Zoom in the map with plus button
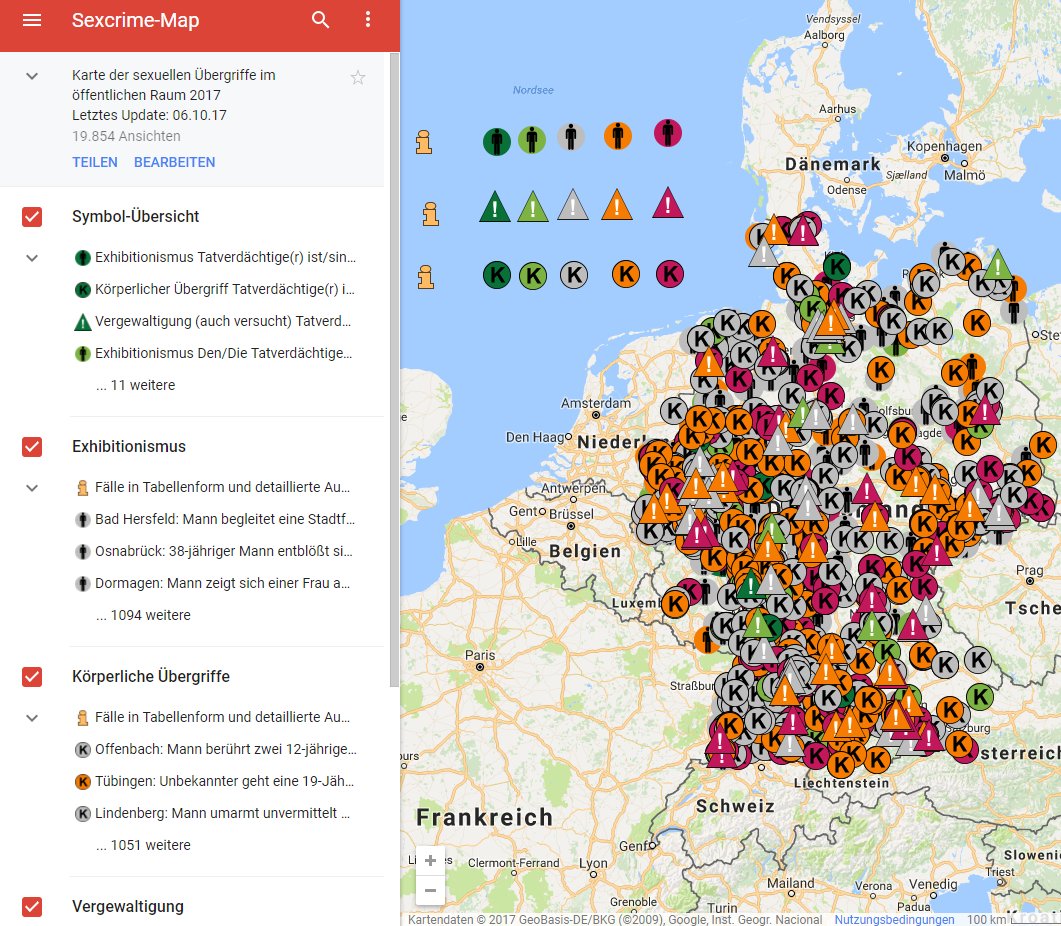 pos(430,861)
